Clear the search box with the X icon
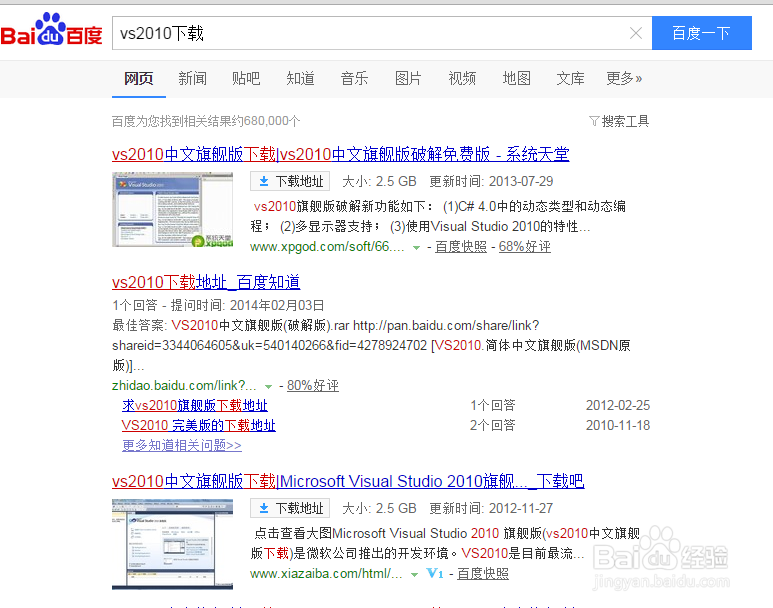Viewport: 773px width, 608px height. coord(636,33)
